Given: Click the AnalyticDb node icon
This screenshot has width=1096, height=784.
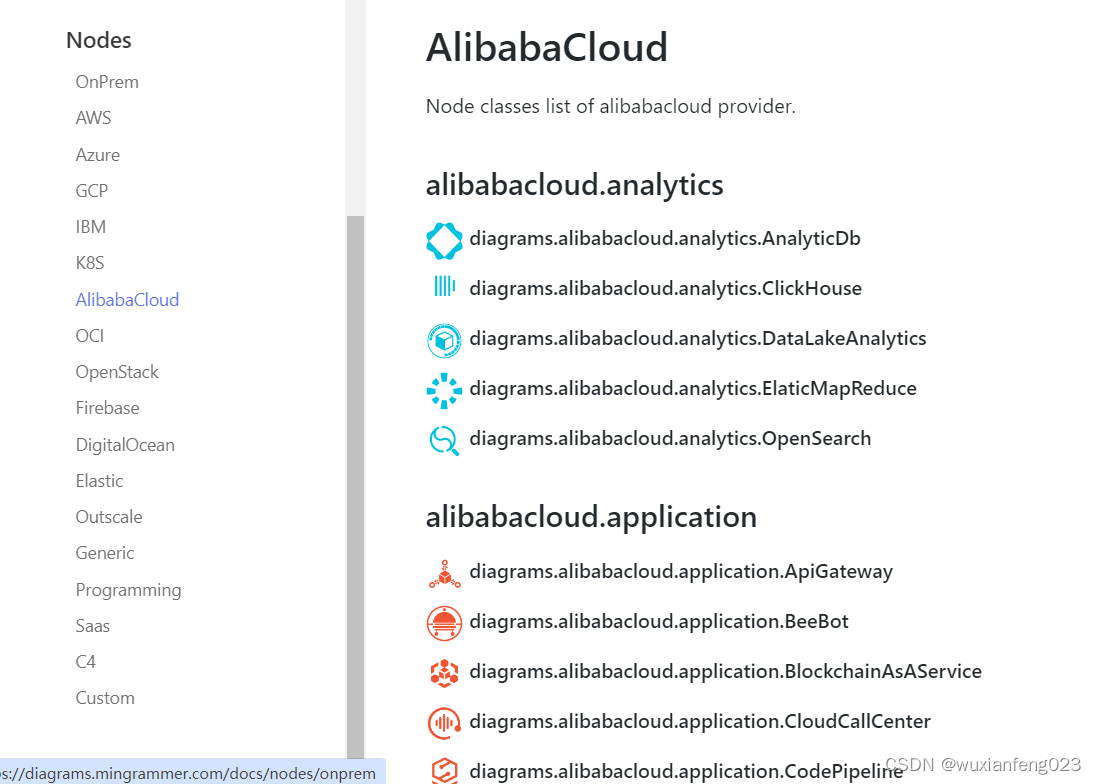Looking at the screenshot, I should tap(444, 241).
